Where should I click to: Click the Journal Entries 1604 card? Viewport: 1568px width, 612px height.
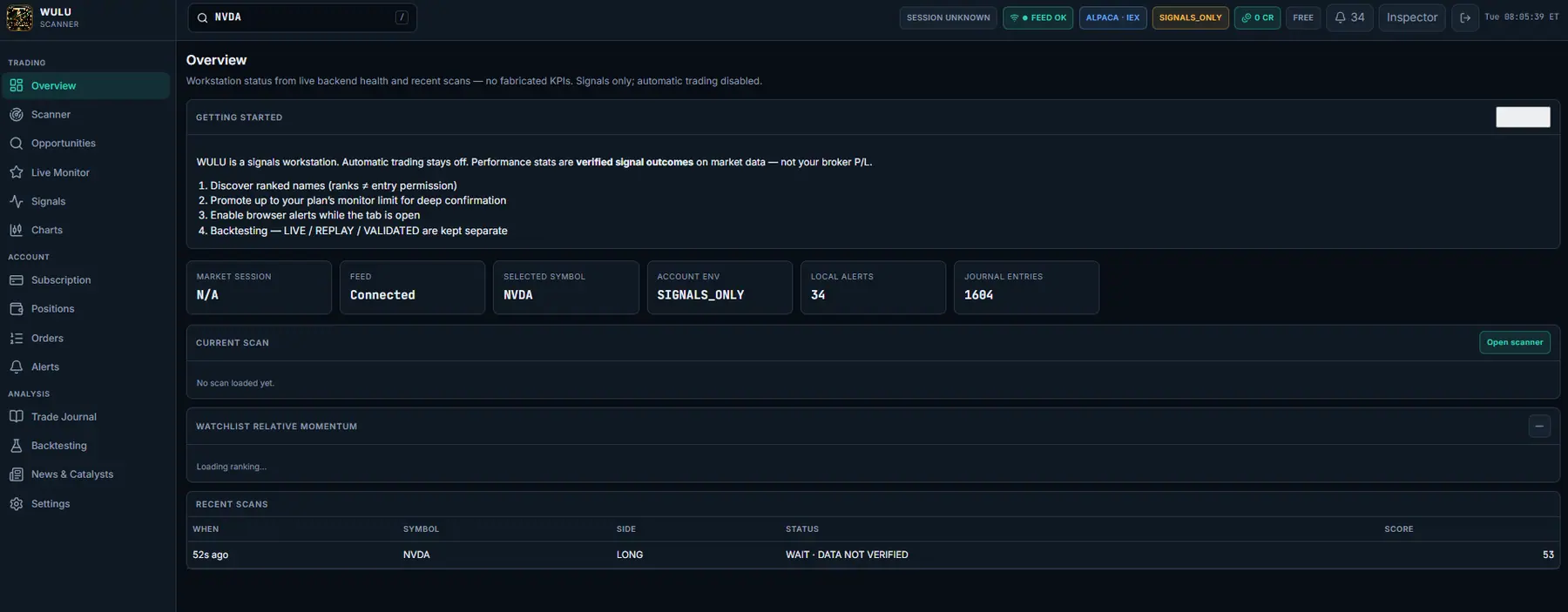(1026, 287)
